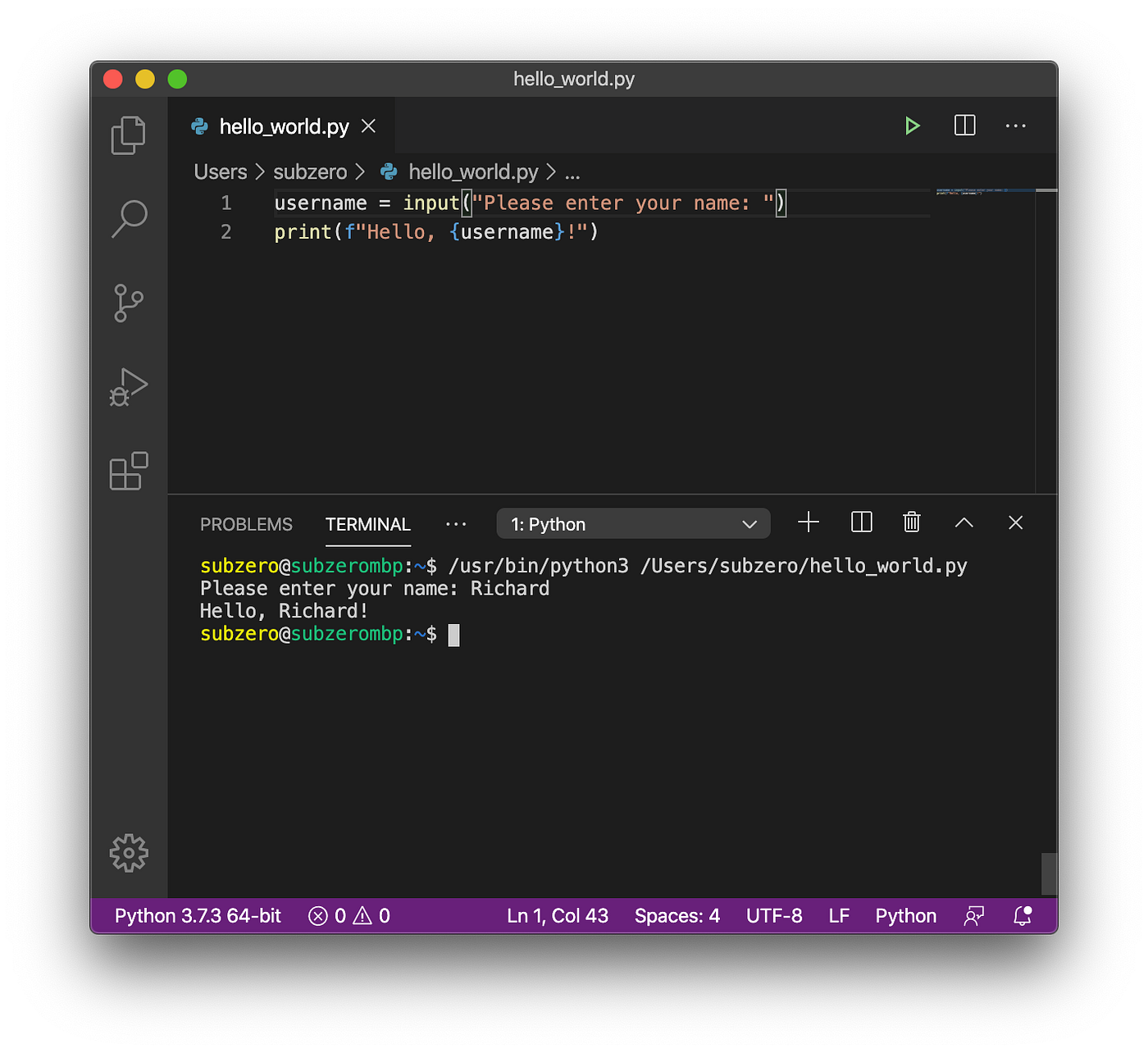The height and width of the screenshot is (1053, 1148).
Task: Open the Extensions view
Action: [x=129, y=472]
